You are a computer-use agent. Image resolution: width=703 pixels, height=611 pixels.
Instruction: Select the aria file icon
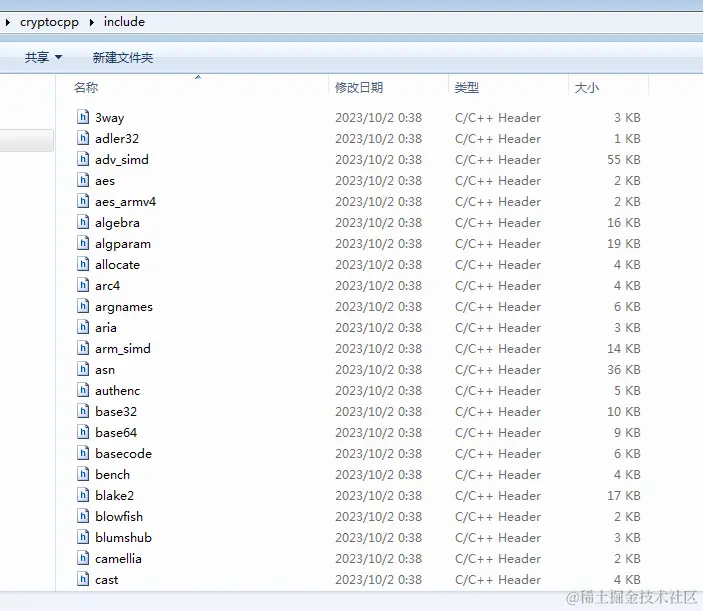(83, 327)
